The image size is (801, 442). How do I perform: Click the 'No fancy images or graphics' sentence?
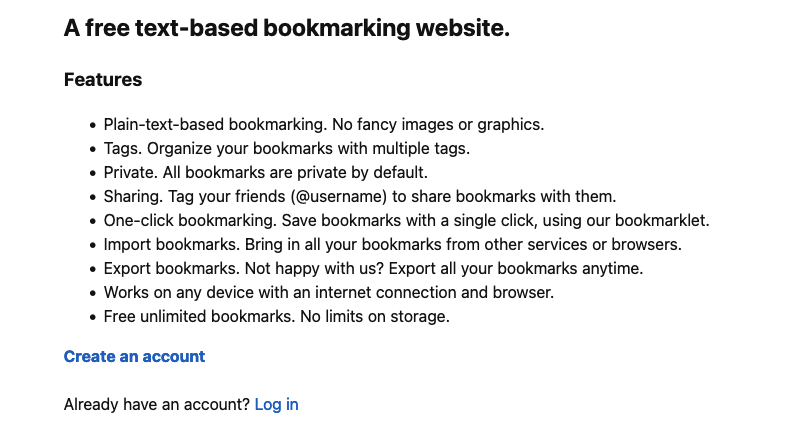coord(438,124)
